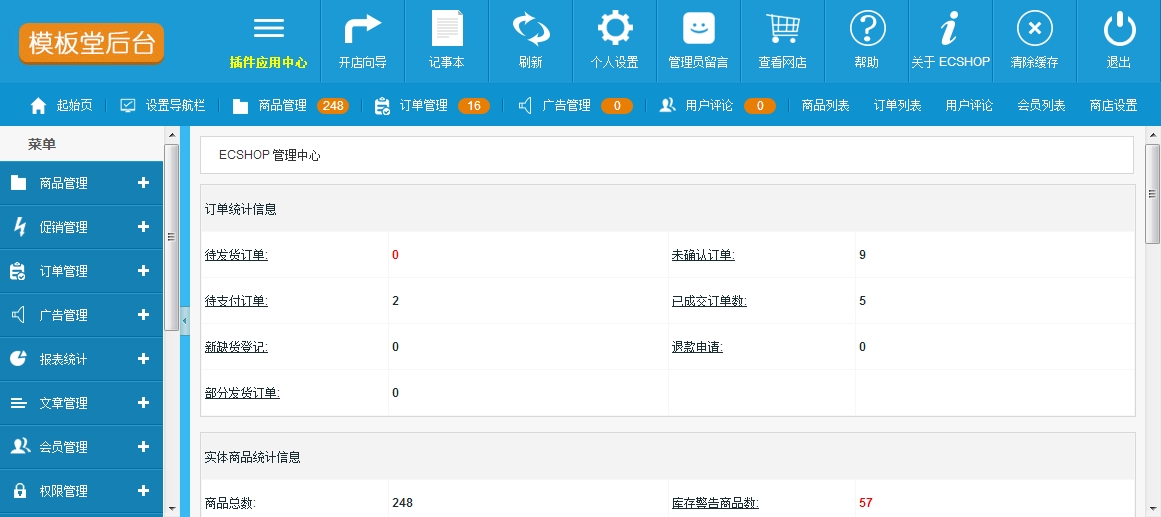Open 管理员留言 smiley message icon

[x=698, y=29]
